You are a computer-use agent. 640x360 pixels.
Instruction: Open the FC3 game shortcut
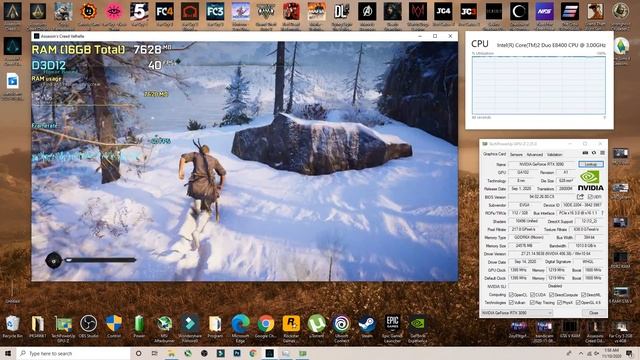coord(215,12)
